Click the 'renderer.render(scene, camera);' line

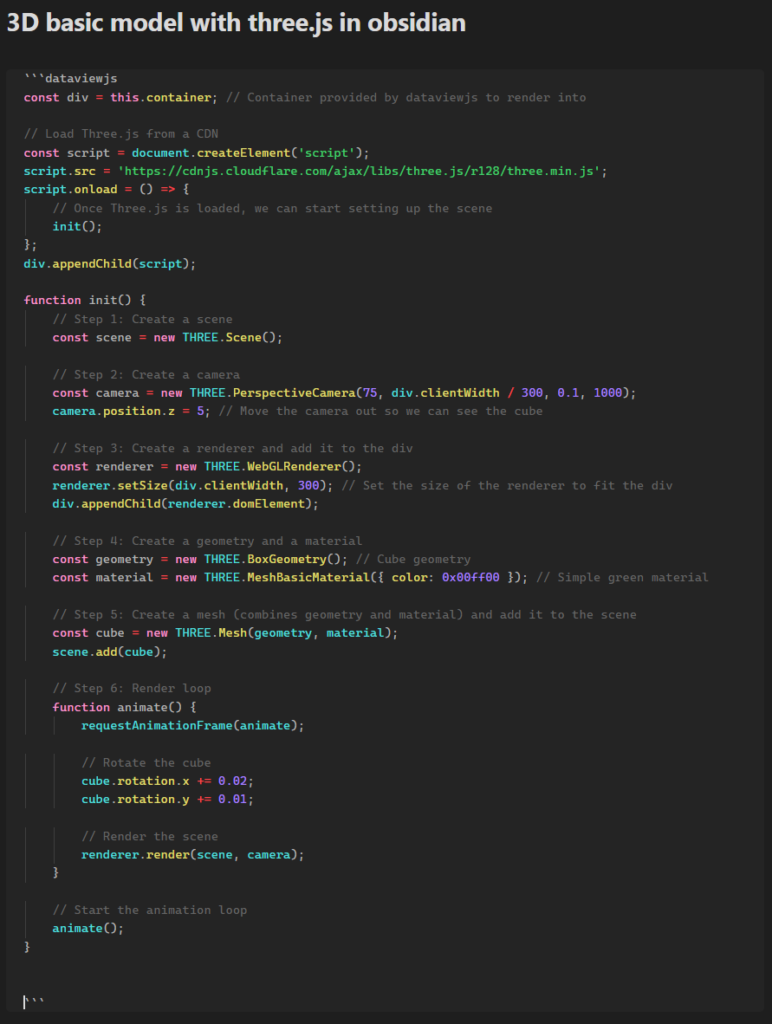coord(193,856)
